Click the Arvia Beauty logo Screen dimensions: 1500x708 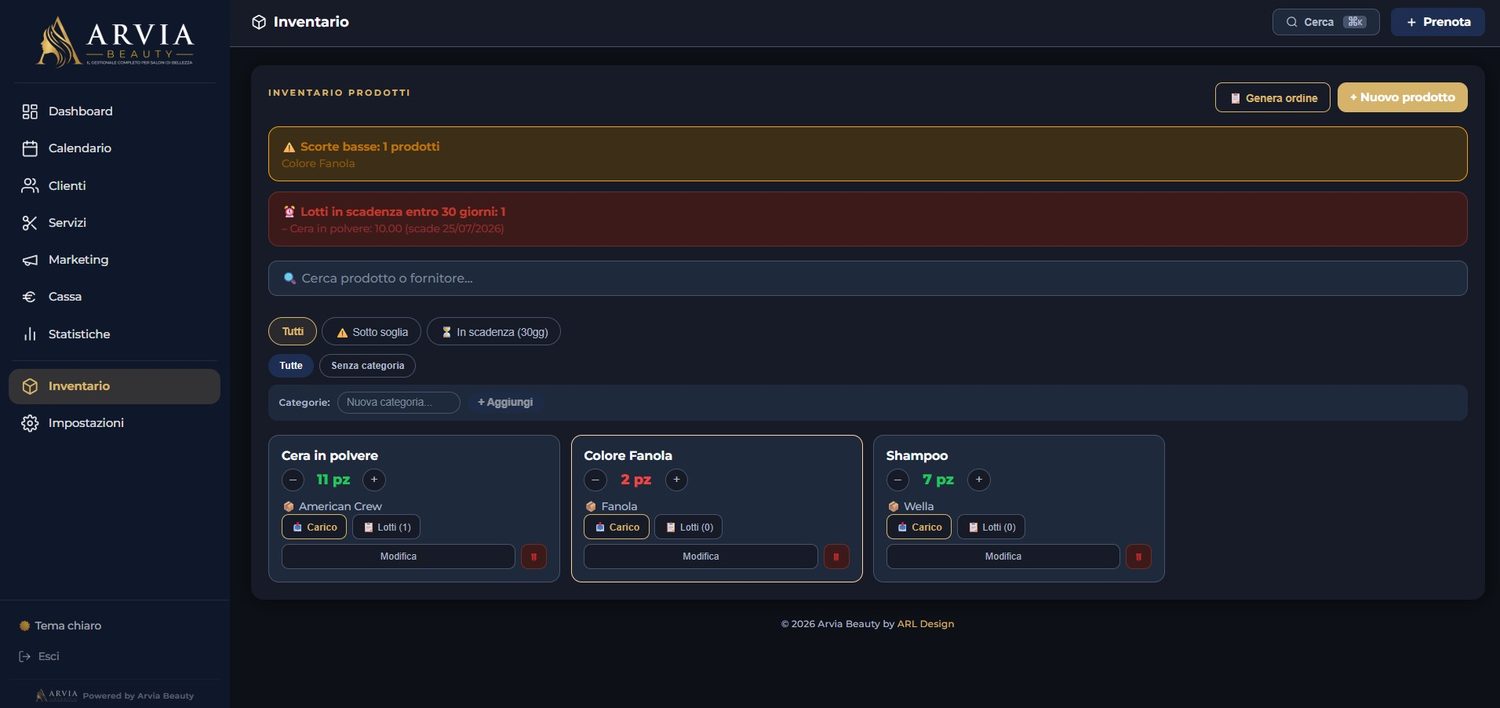click(115, 41)
